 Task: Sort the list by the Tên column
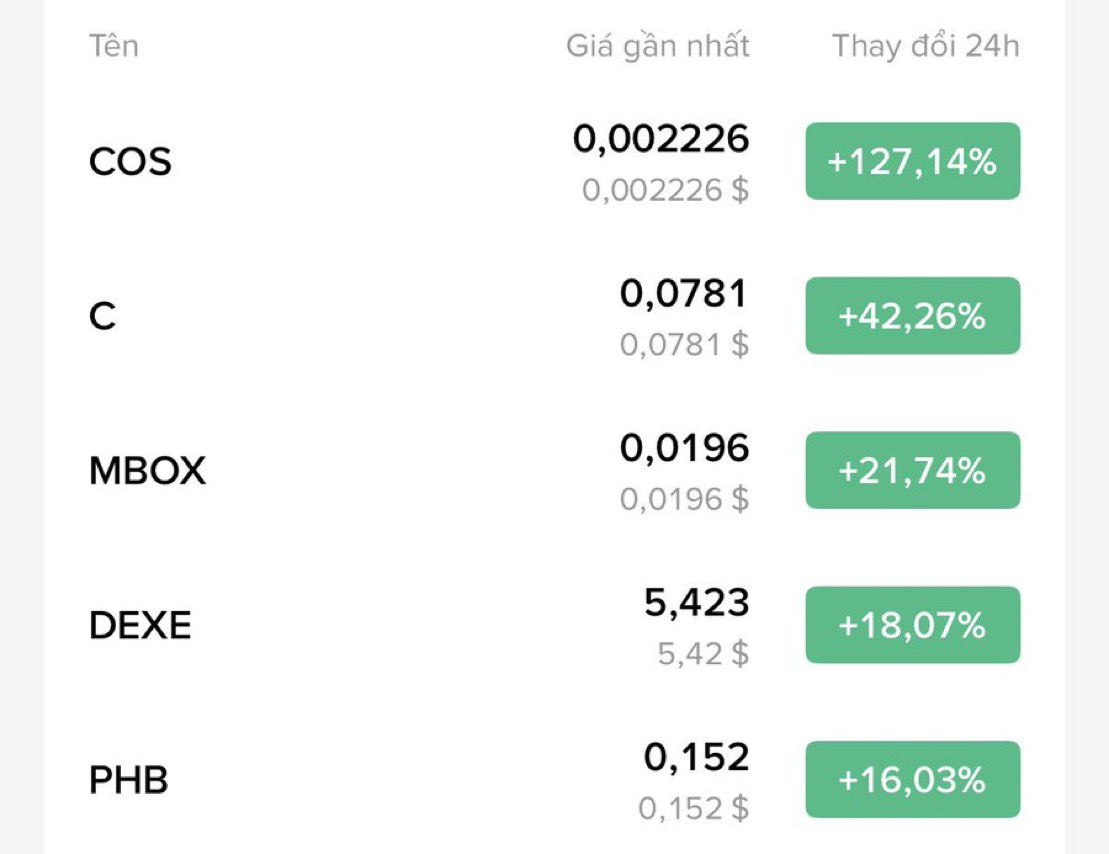pyautogui.click(x=114, y=46)
